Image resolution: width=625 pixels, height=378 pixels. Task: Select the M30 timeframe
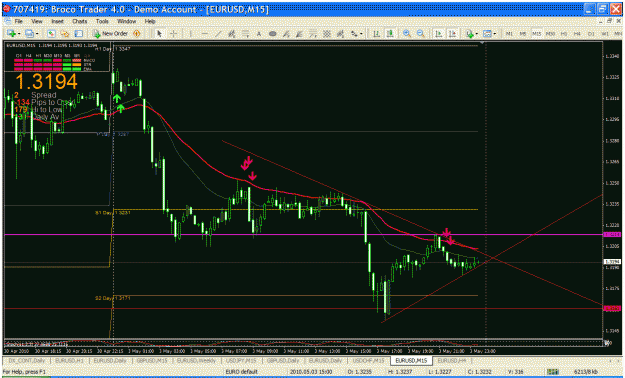(x=550, y=34)
